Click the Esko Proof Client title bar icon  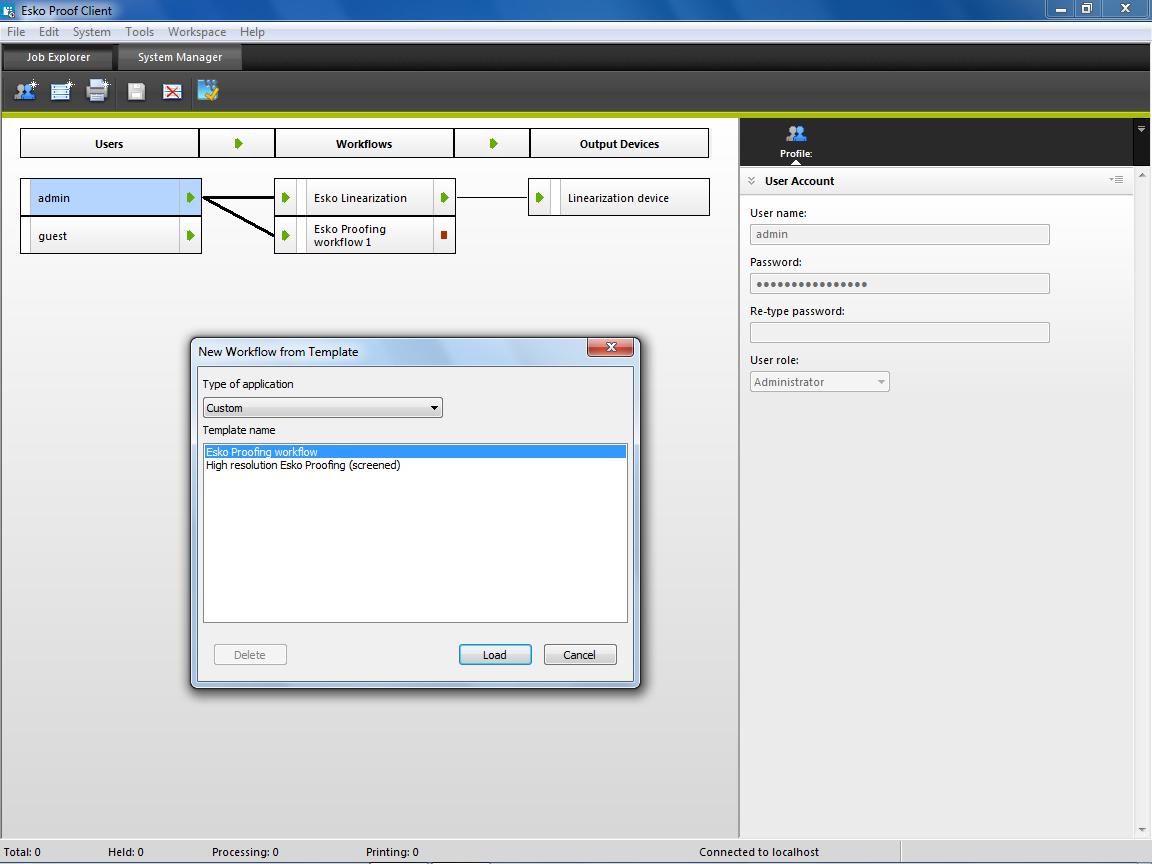click(x=10, y=10)
